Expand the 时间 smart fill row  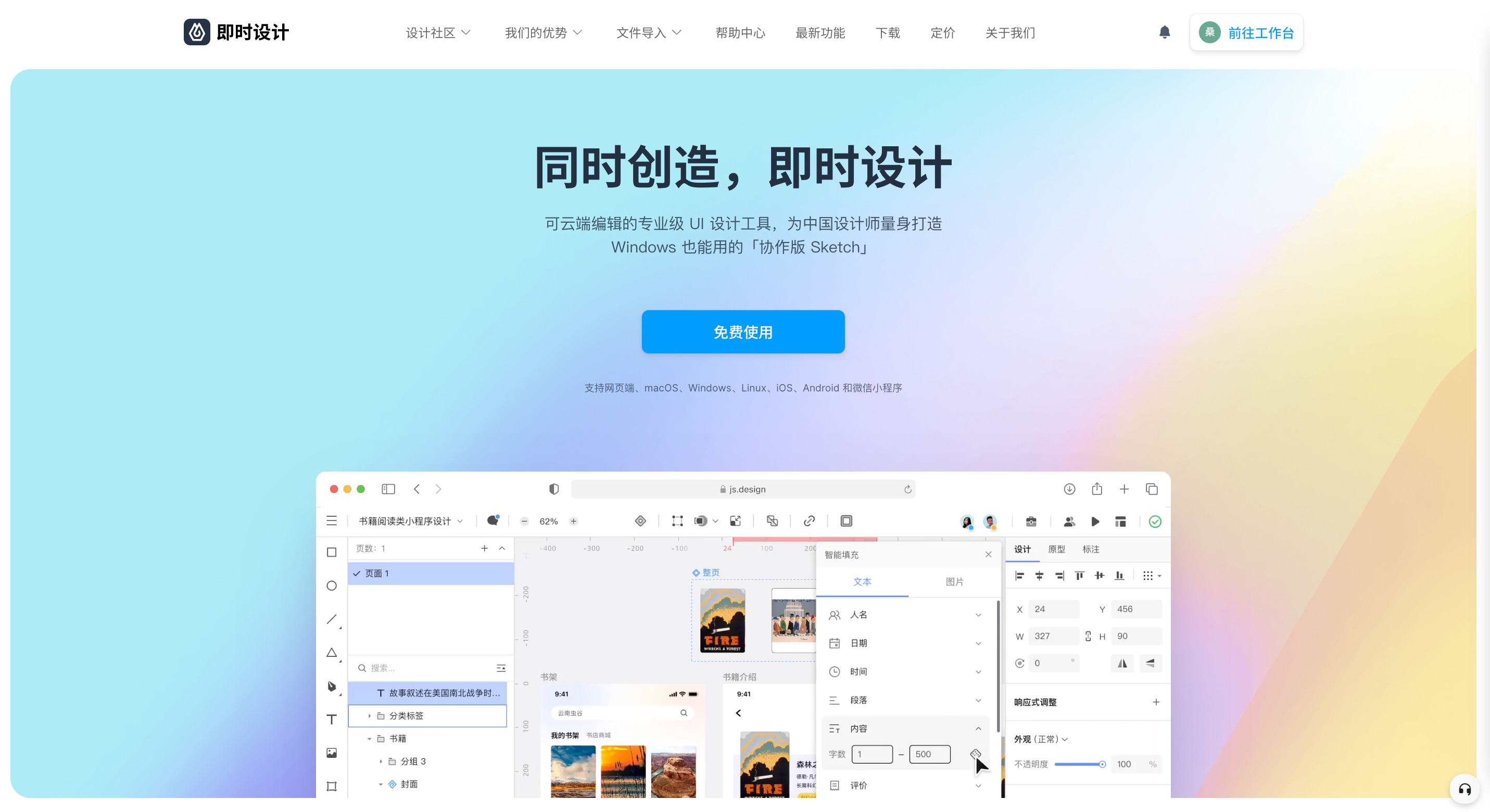tap(905, 671)
